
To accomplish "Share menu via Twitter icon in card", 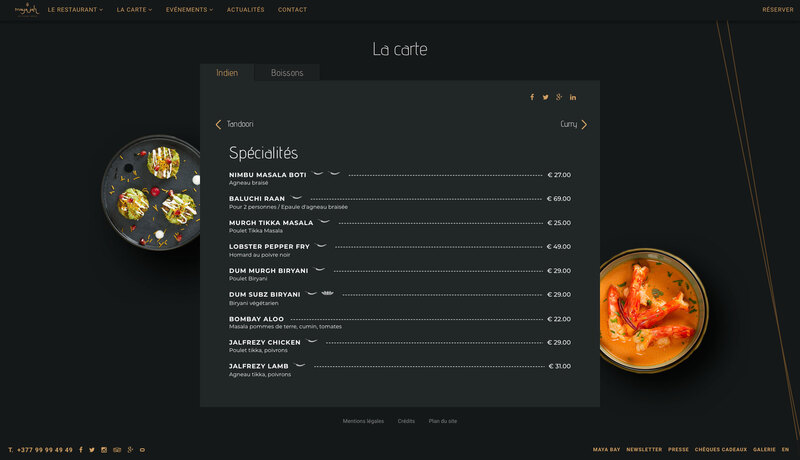I will click(x=545, y=97).
